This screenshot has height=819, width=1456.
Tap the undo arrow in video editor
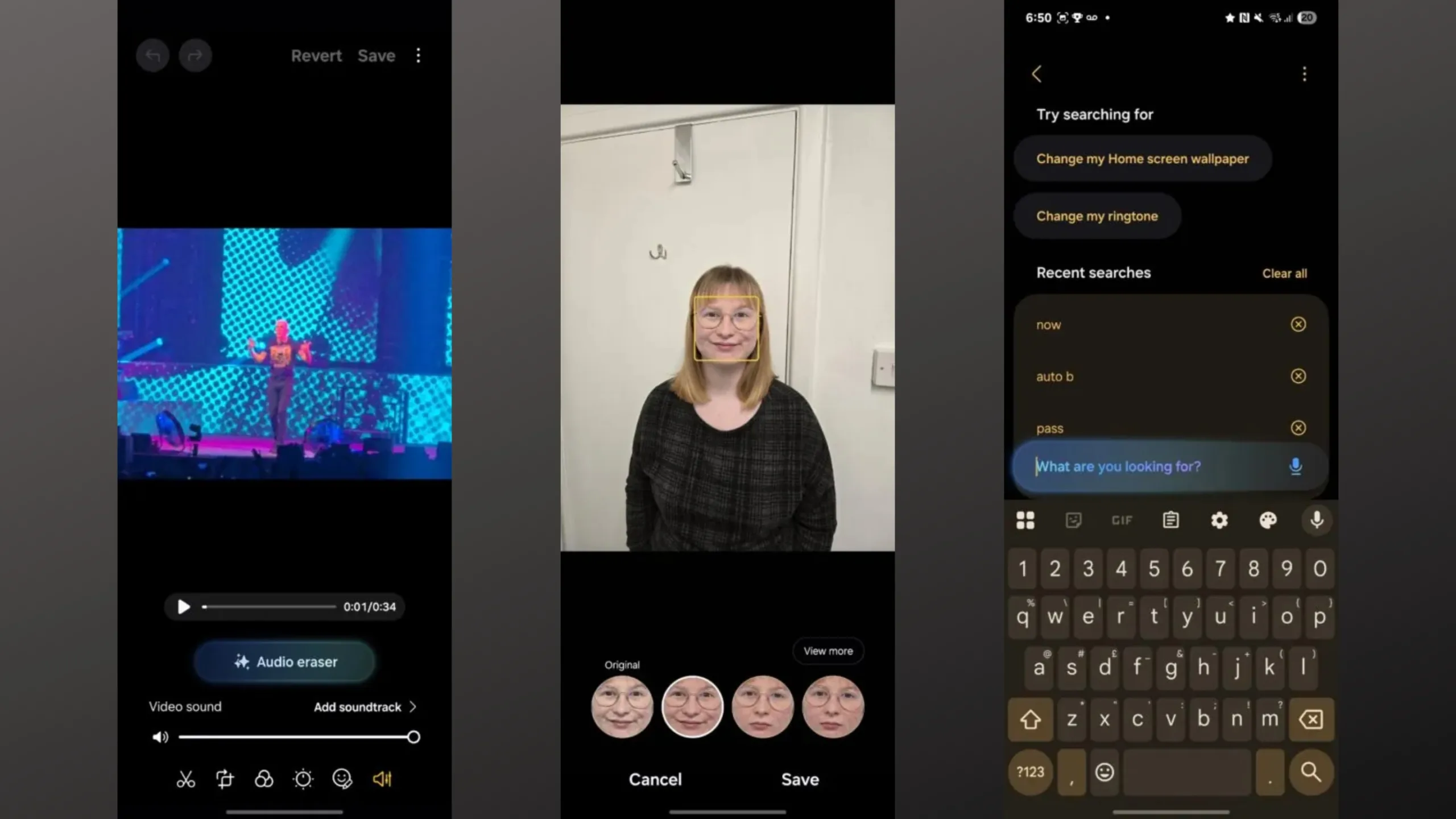click(x=152, y=56)
